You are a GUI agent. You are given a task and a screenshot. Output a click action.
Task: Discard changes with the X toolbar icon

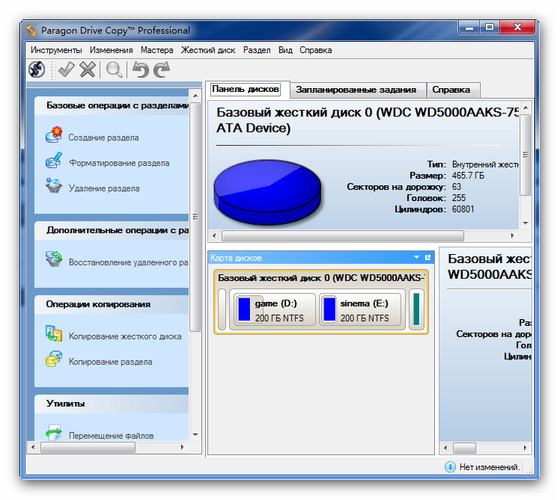pos(88,69)
